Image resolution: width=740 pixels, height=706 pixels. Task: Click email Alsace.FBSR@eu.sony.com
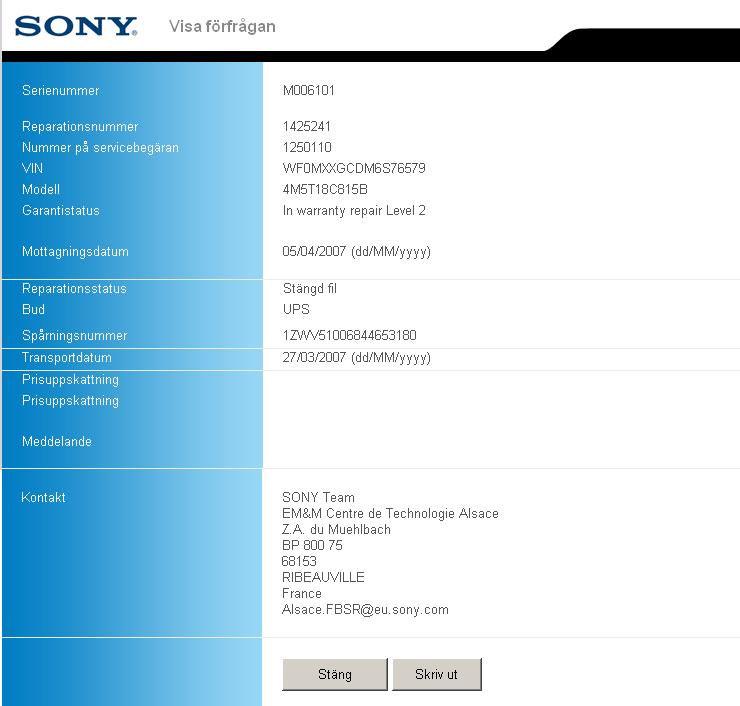(365, 609)
